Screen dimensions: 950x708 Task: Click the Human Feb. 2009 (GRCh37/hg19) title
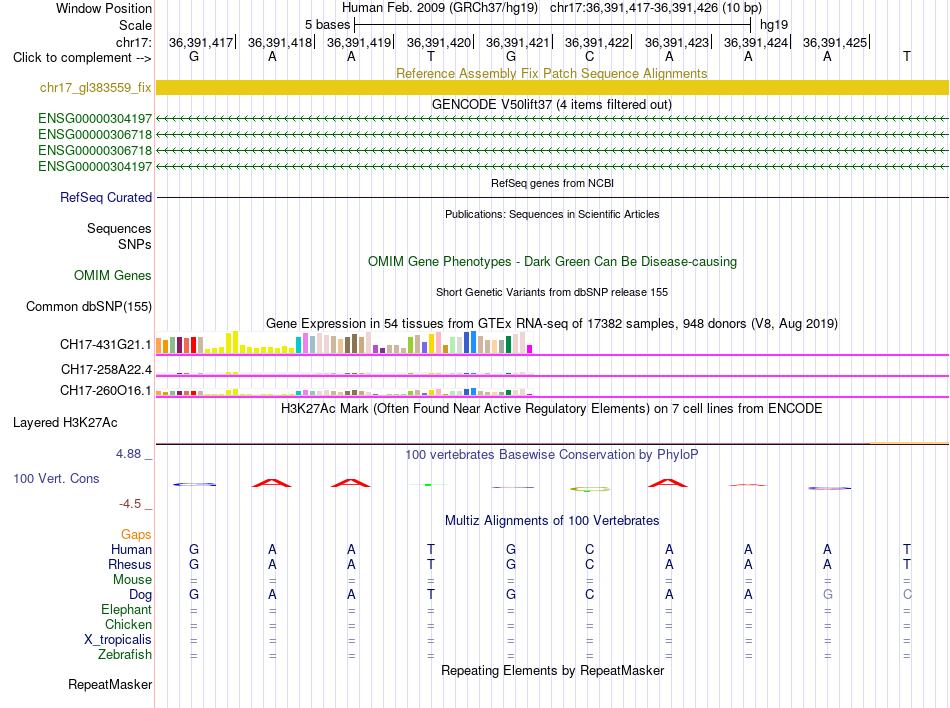[x=440, y=8]
